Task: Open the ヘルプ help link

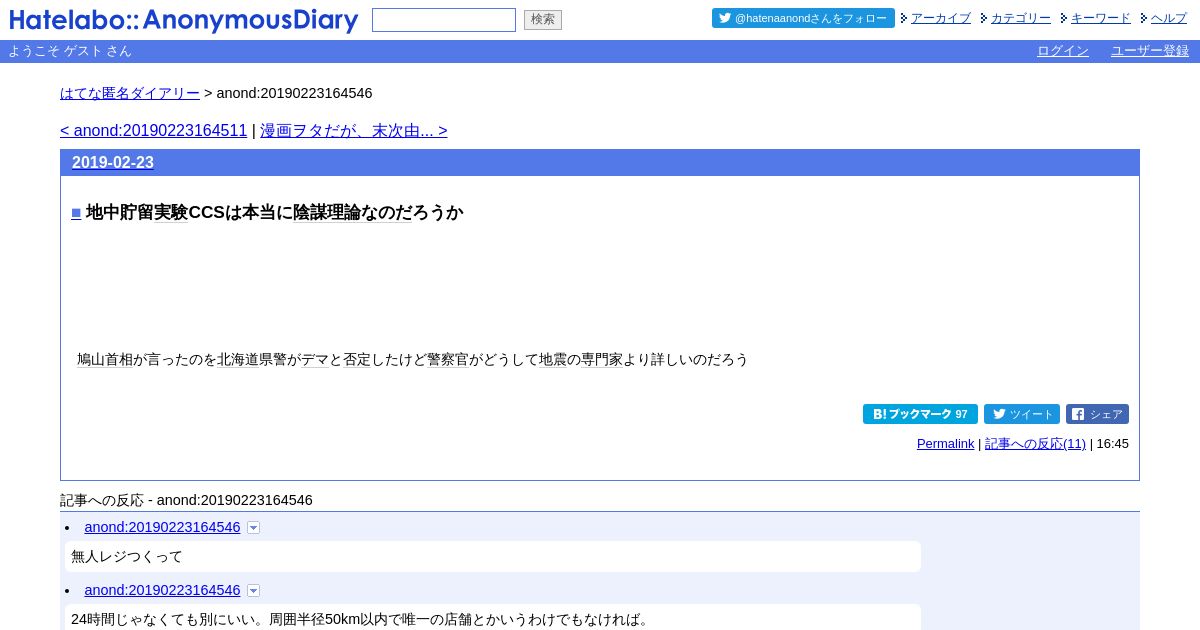Action: (x=1169, y=18)
